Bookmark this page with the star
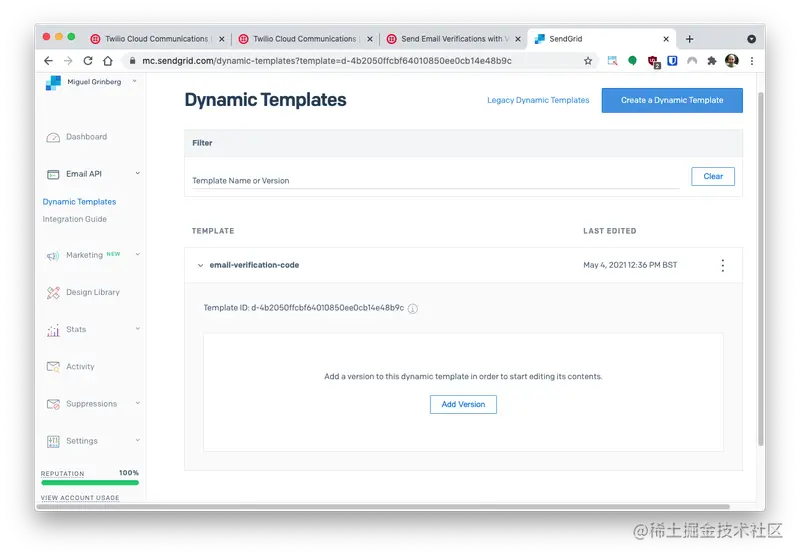 click(588, 61)
